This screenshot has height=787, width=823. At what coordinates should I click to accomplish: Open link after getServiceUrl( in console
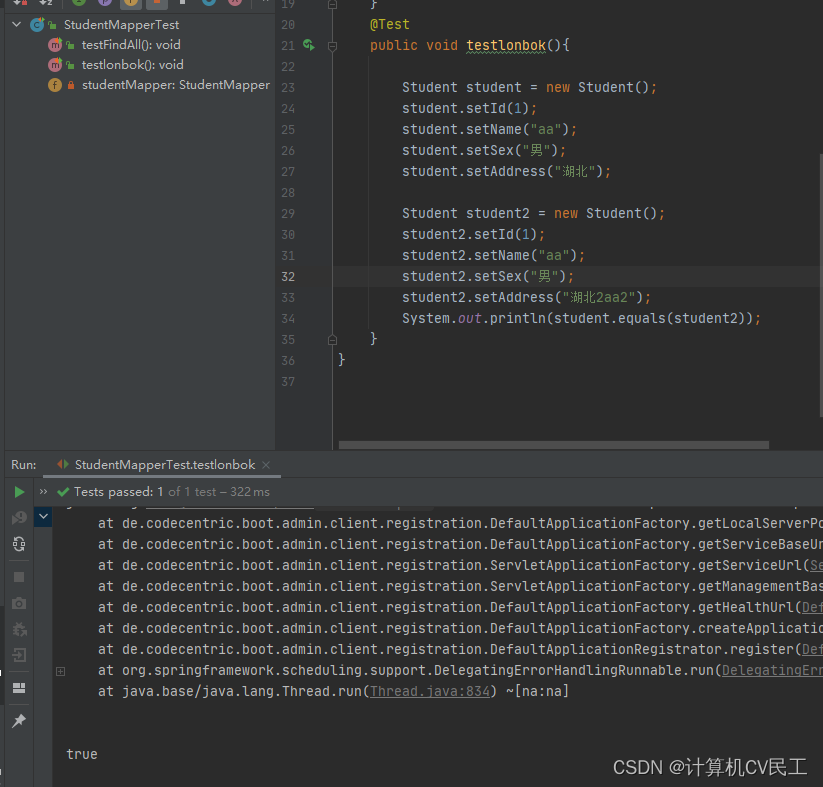tap(816, 565)
